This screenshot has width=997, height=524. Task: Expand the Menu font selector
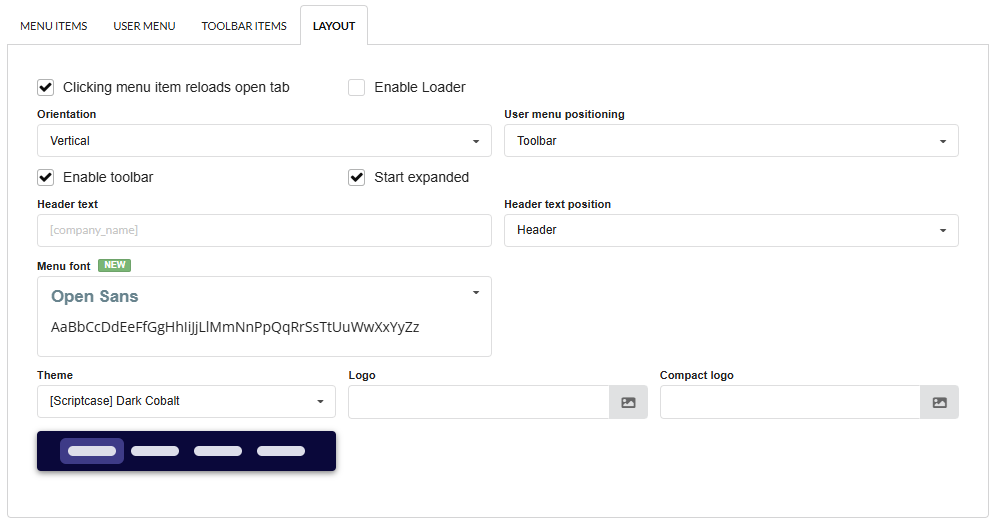click(x=265, y=316)
